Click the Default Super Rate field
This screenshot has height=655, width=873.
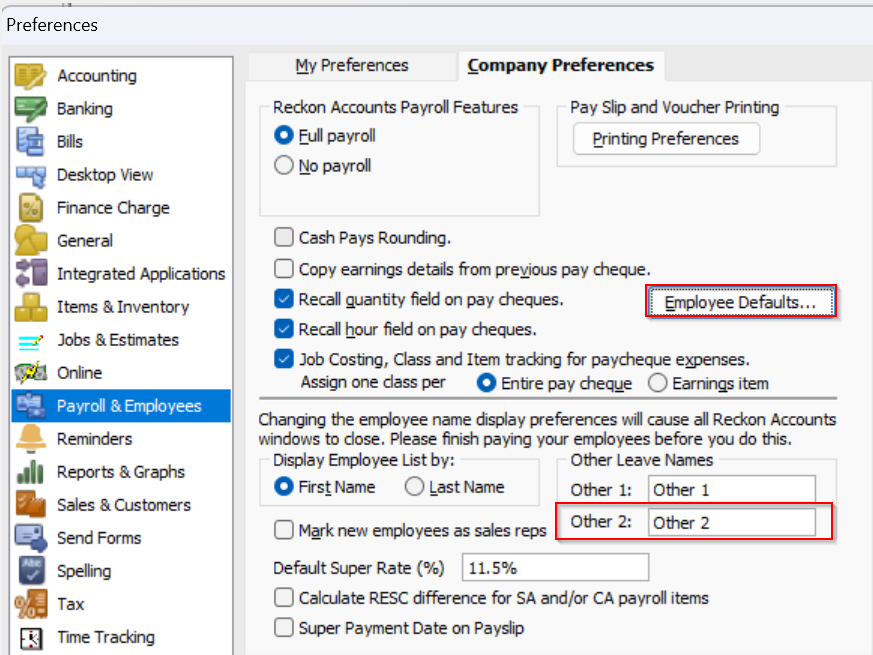point(555,568)
